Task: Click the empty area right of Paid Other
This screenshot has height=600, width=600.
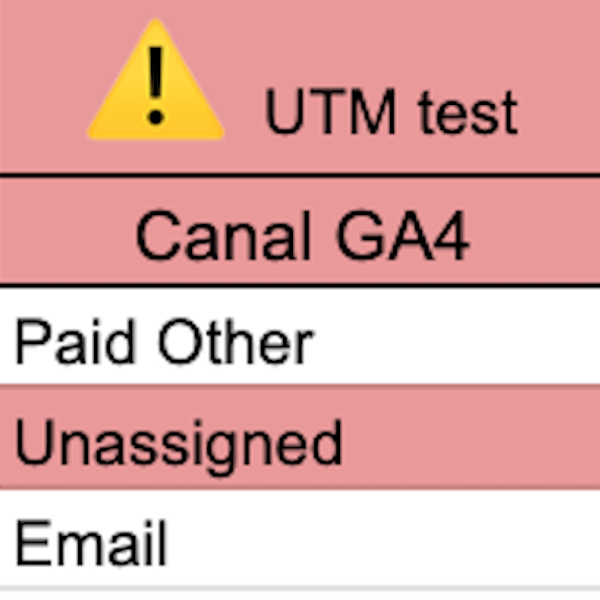Action: click(460, 342)
